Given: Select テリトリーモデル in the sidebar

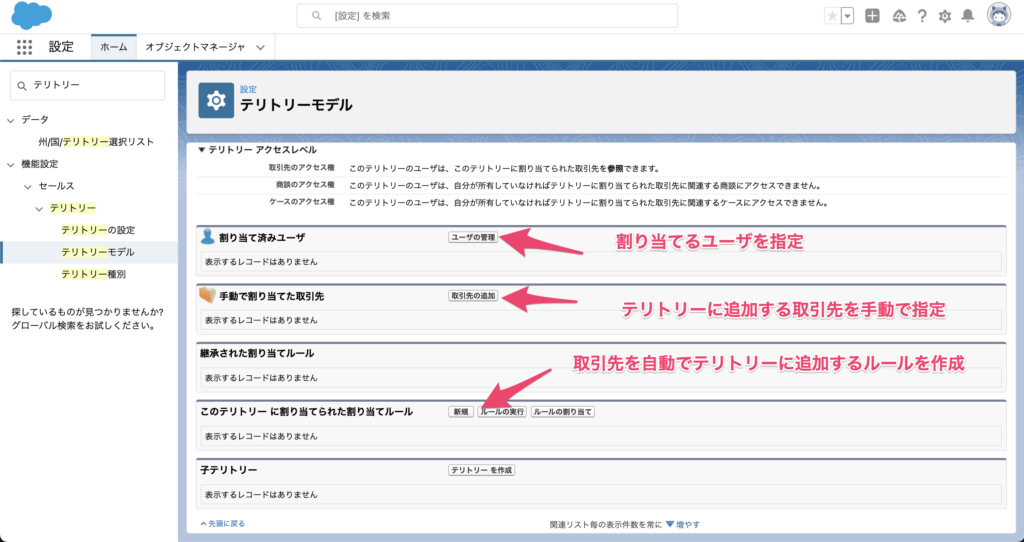Looking at the screenshot, I should pos(98,252).
